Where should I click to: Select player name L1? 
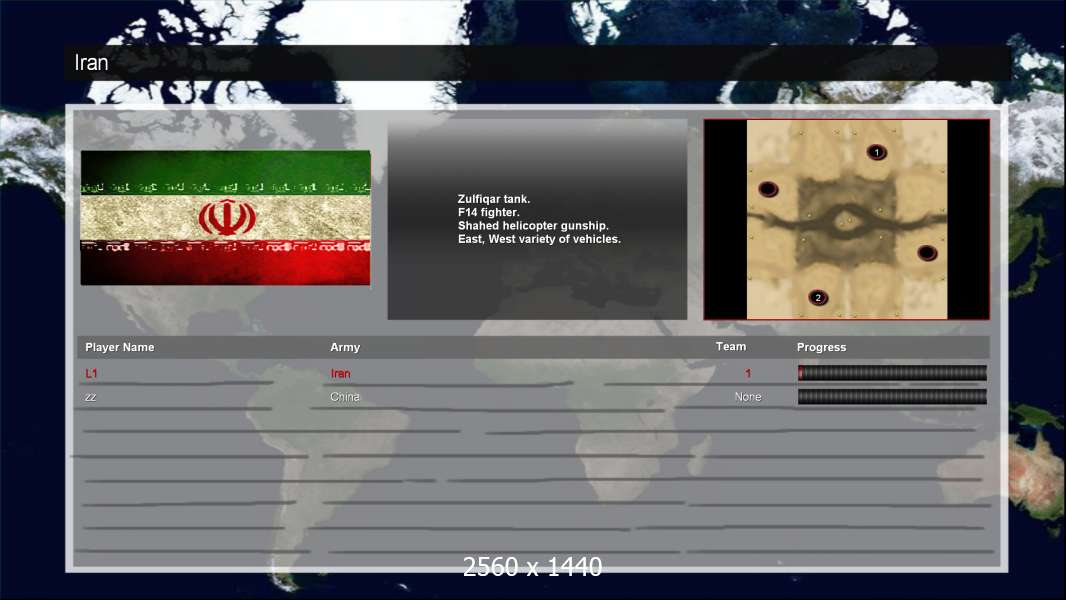[91, 373]
